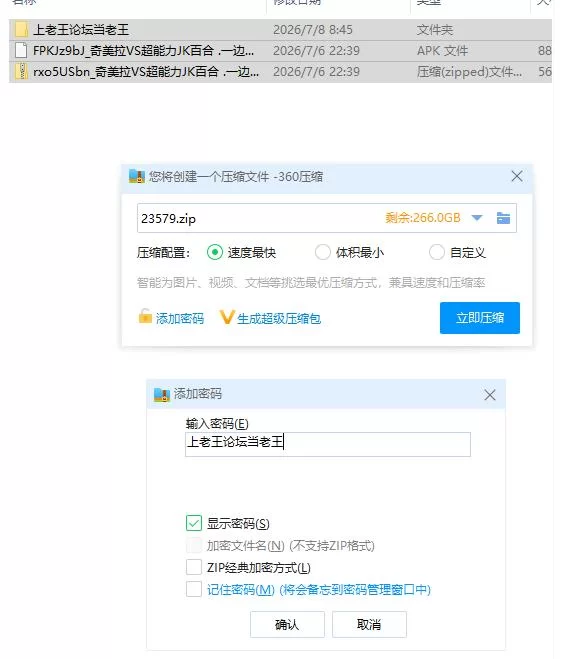Click the 记住密码(M) password manager link text

(319, 590)
